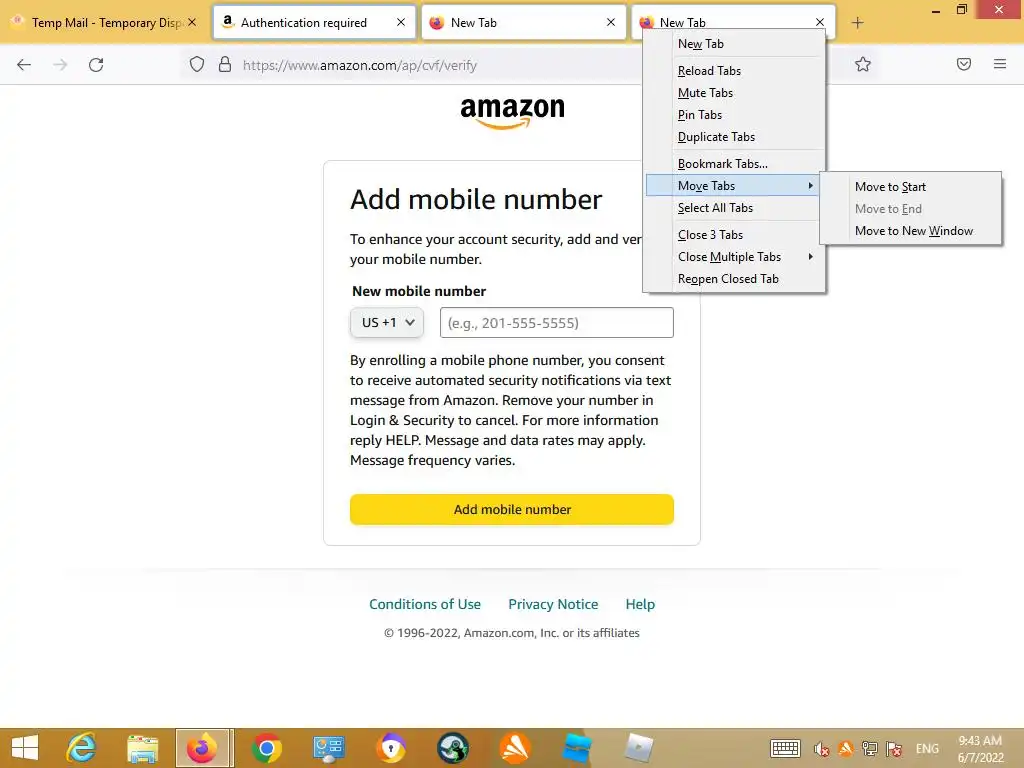1024x768 pixels.
Task: Switch to Temp Mail tab
Action: pyautogui.click(x=106, y=22)
